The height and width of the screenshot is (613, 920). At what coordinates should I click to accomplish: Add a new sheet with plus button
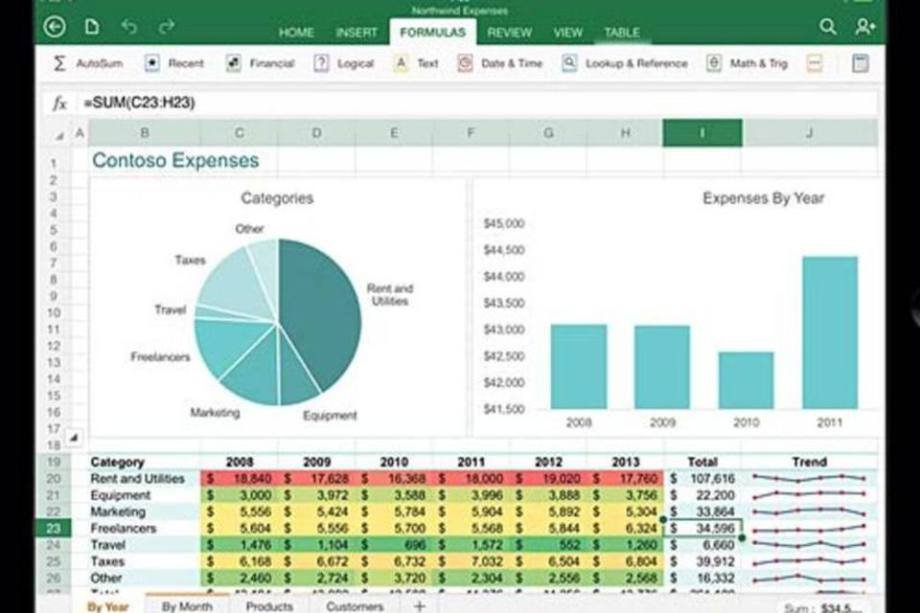(420, 606)
